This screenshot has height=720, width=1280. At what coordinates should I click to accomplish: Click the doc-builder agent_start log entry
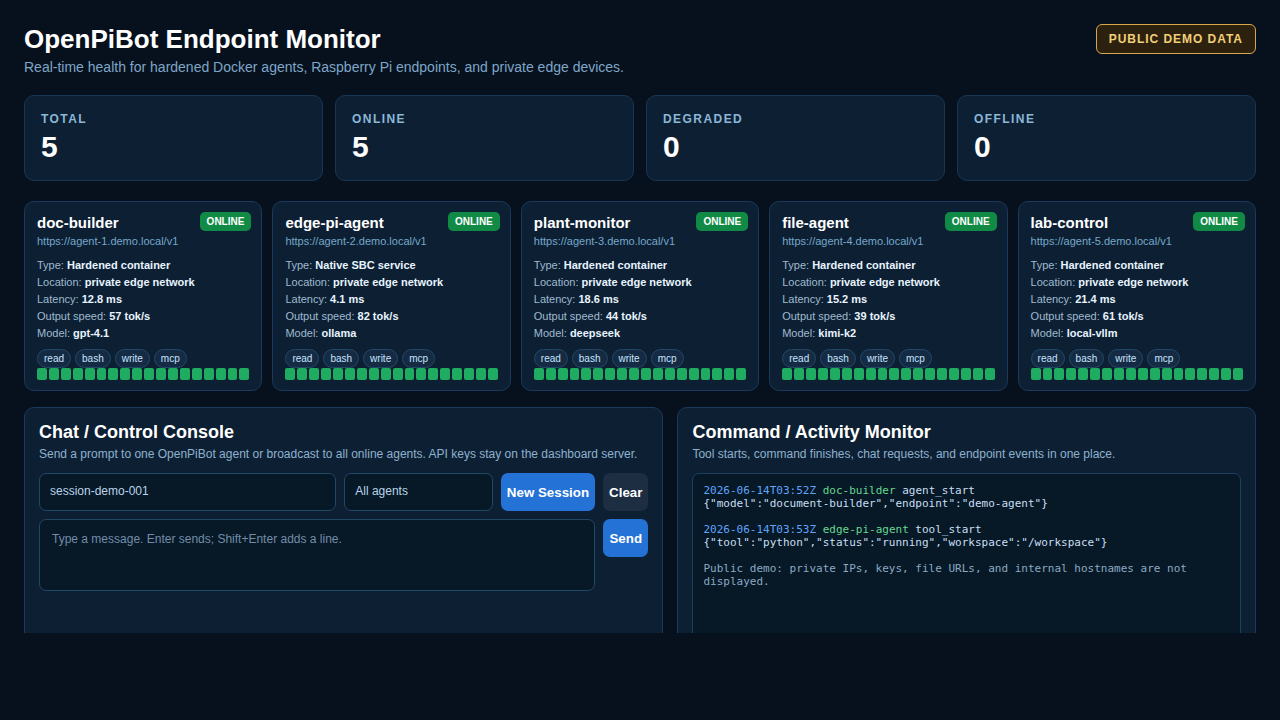[x=876, y=497]
